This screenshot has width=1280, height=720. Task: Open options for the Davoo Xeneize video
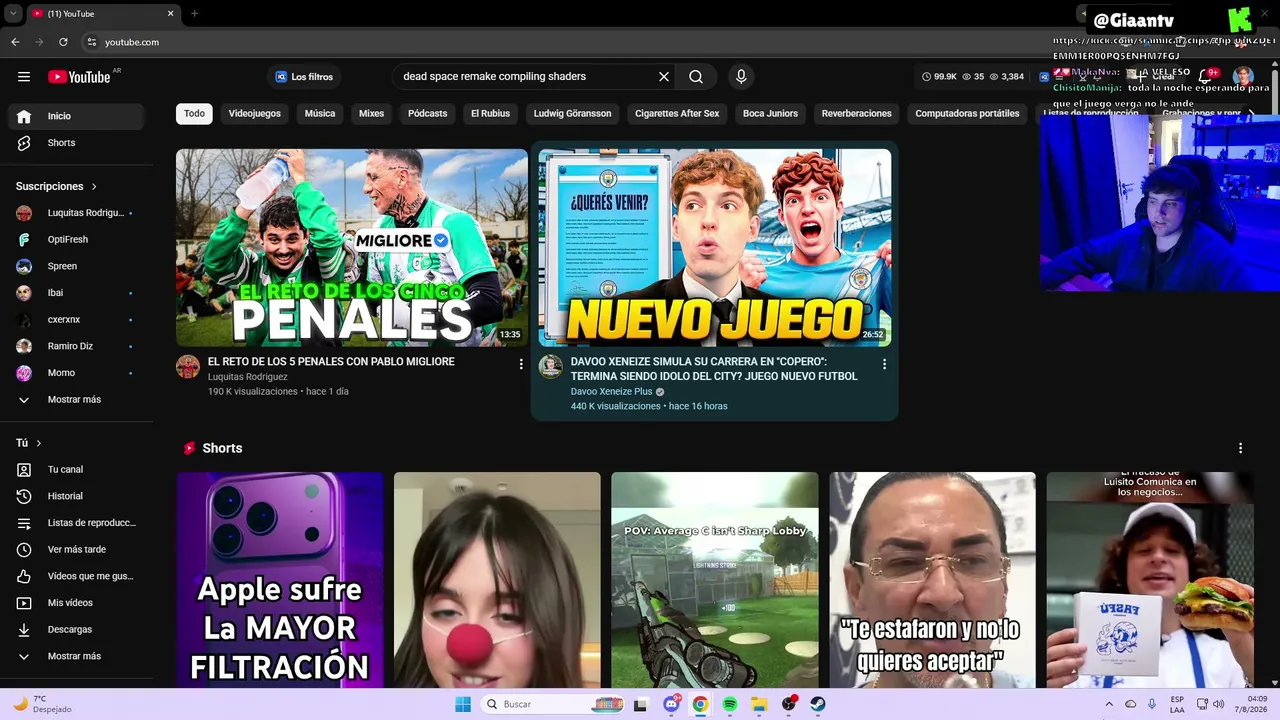pos(884,364)
